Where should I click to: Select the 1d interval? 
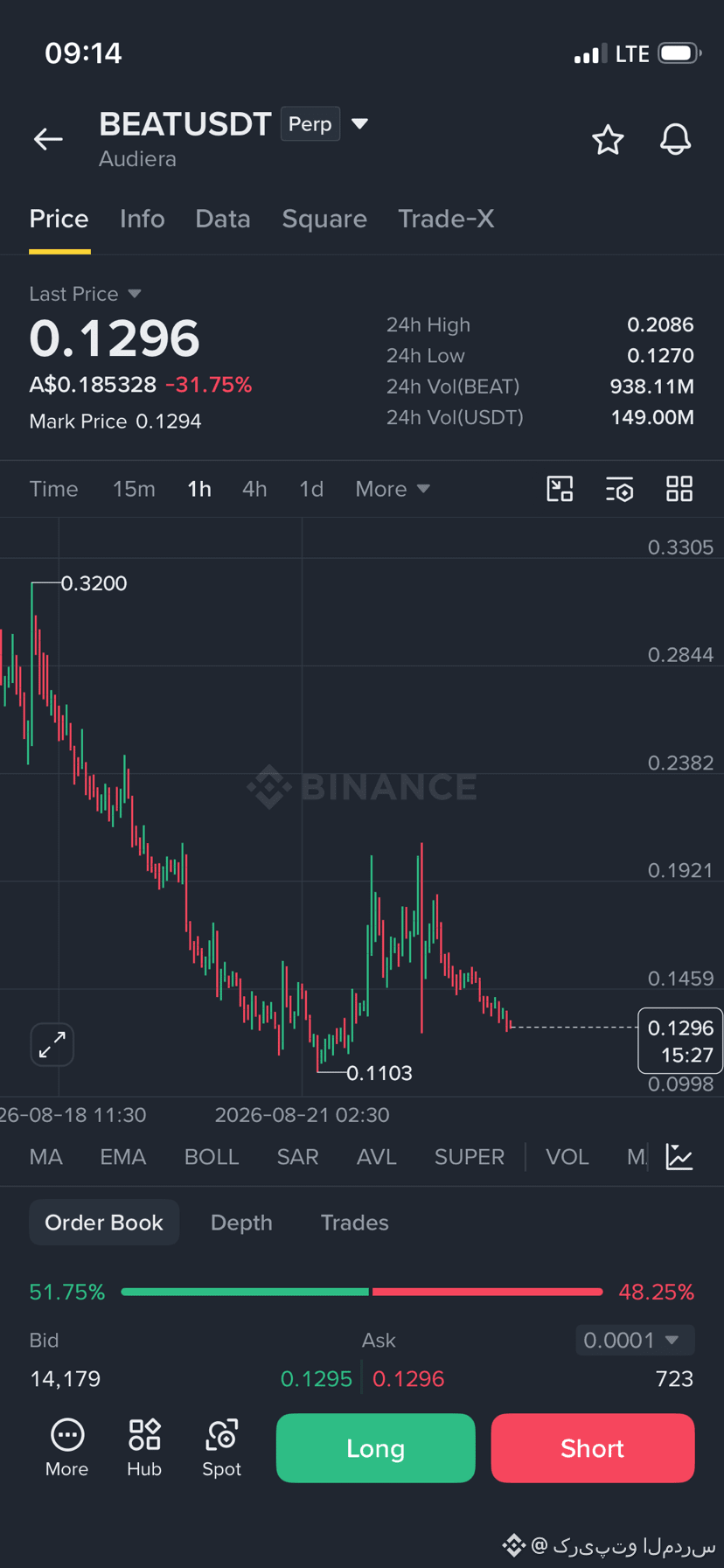point(311,489)
